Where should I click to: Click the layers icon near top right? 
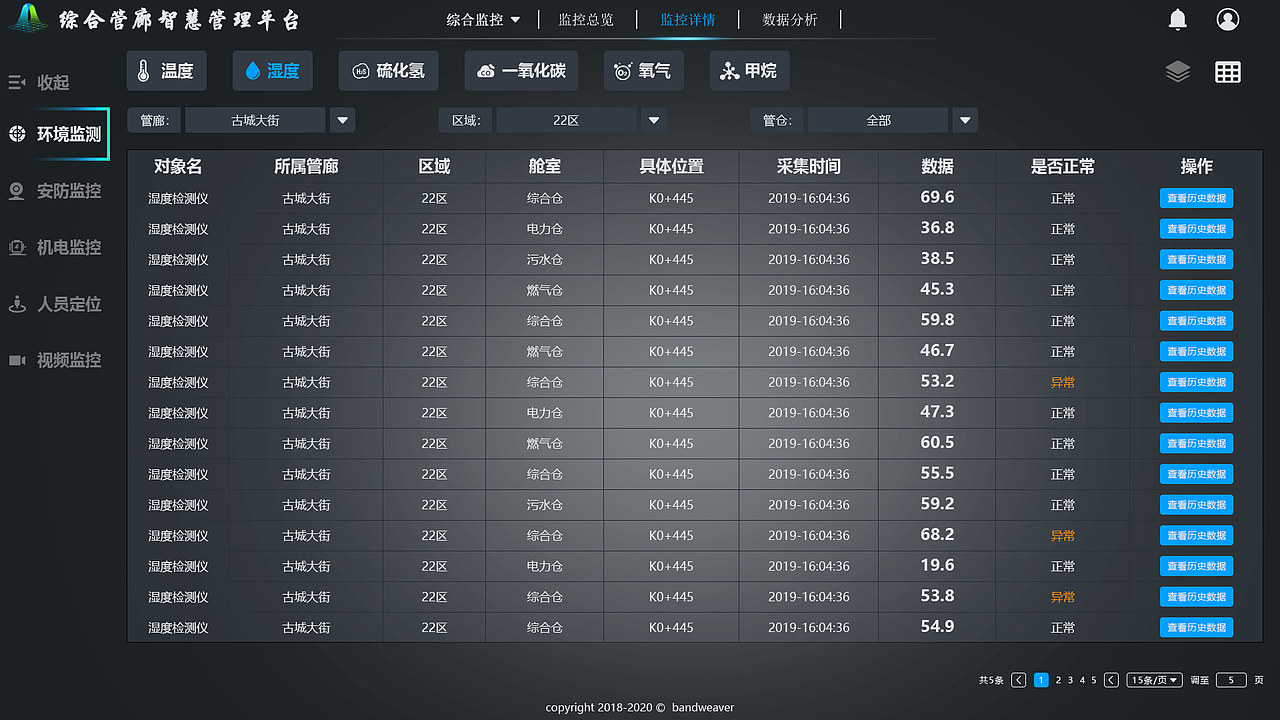1177,71
